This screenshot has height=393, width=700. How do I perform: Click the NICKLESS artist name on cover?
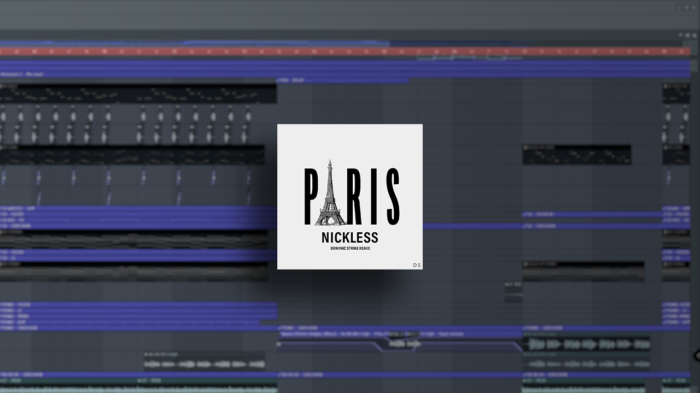(350, 238)
